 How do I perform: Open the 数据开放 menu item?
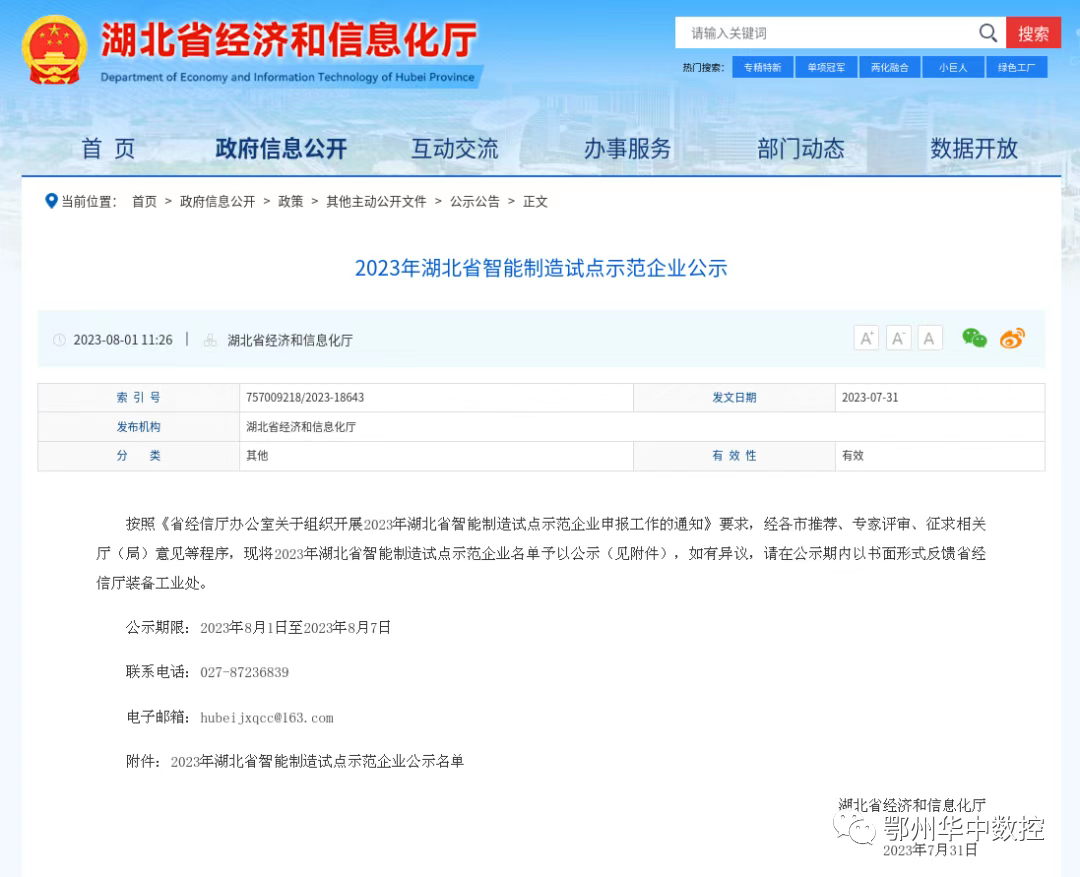pyautogui.click(x=974, y=148)
